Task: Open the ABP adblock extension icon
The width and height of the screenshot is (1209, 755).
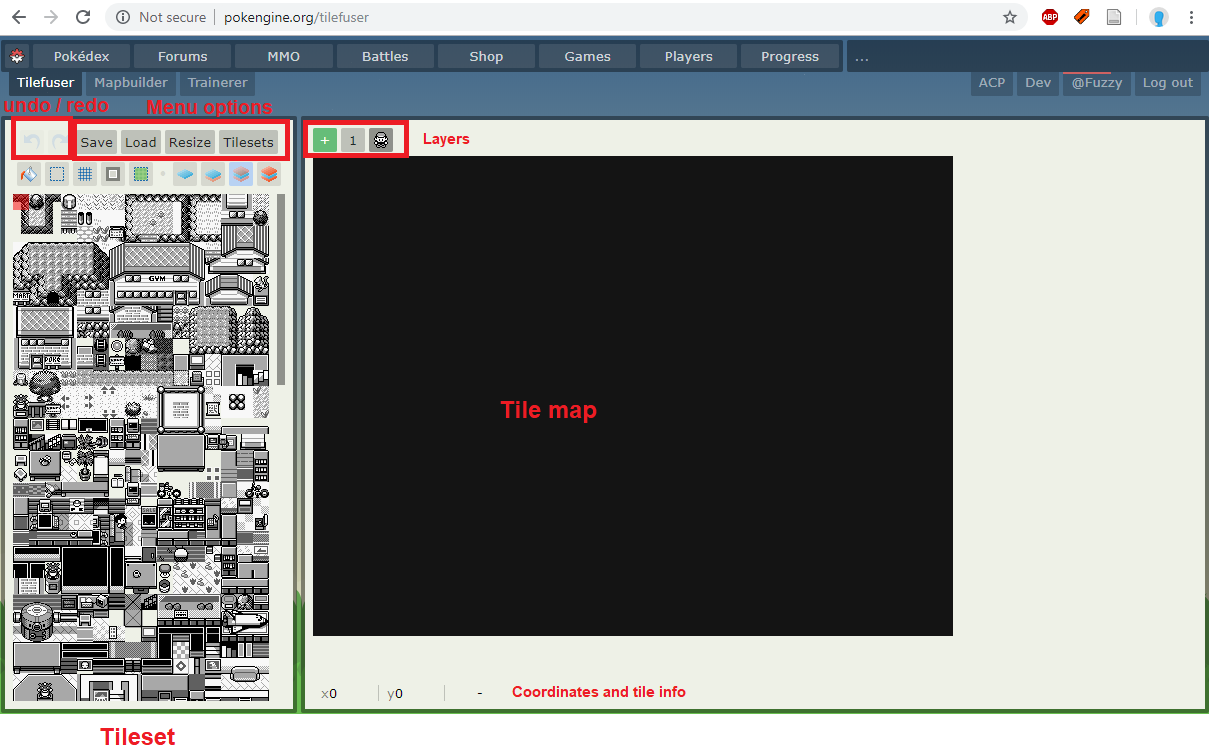Action: coord(1050,17)
